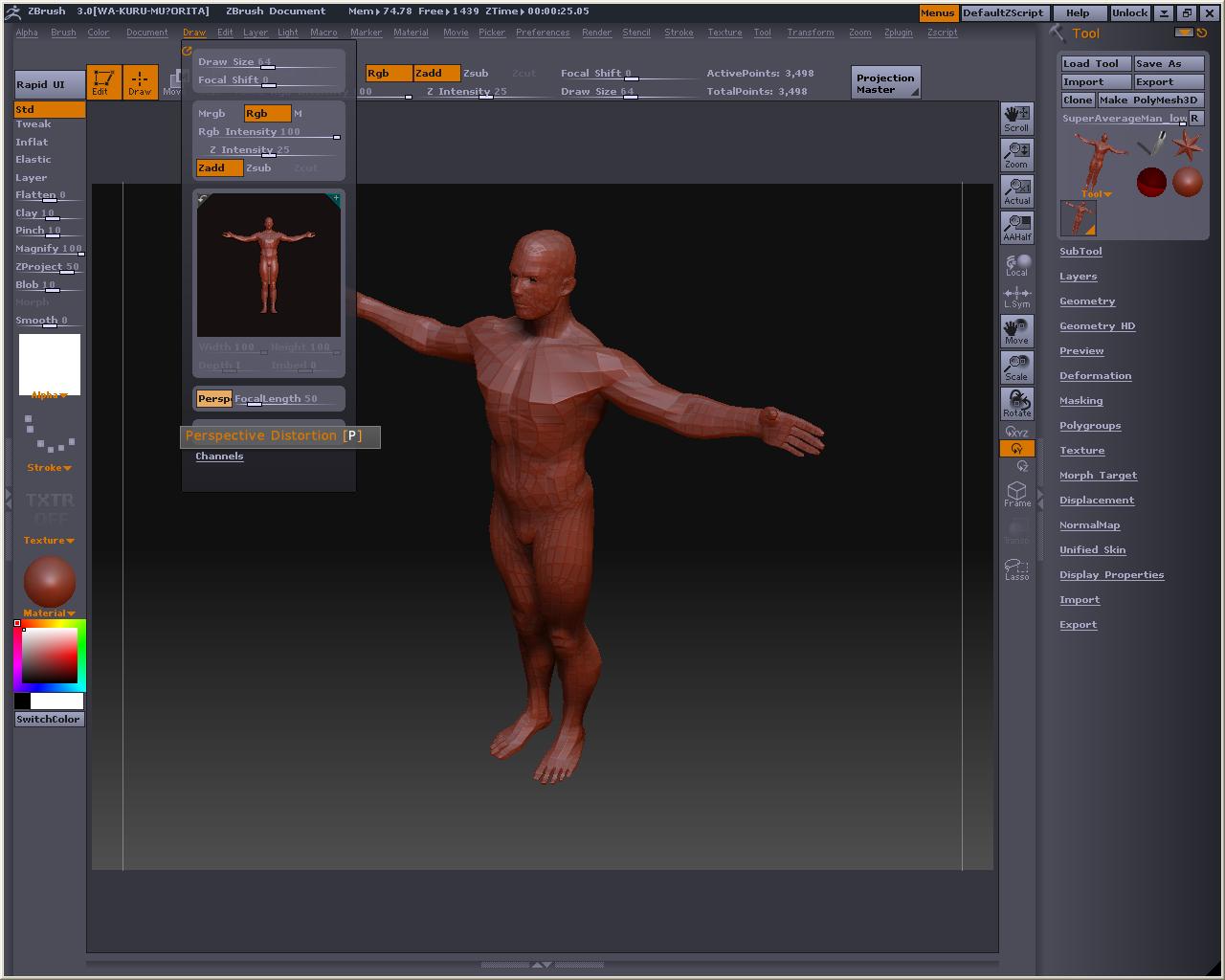Open the Preferences menu
This screenshot has width=1225, height=980.
[543, 33]
